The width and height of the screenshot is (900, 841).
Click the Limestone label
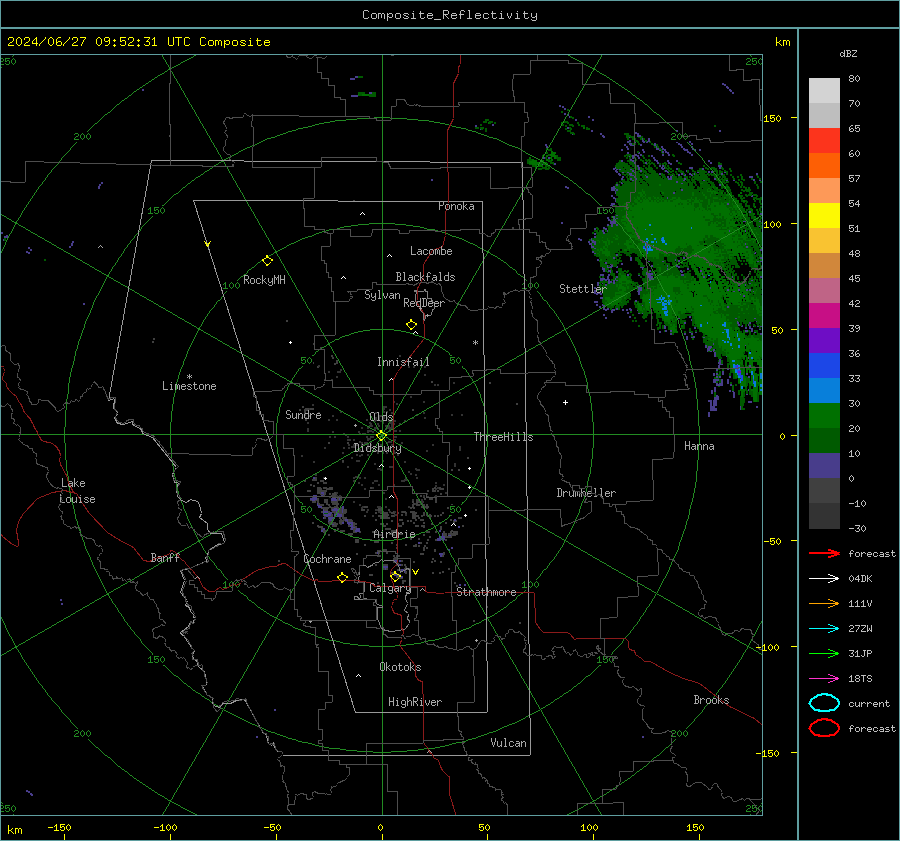click(189, 386)
